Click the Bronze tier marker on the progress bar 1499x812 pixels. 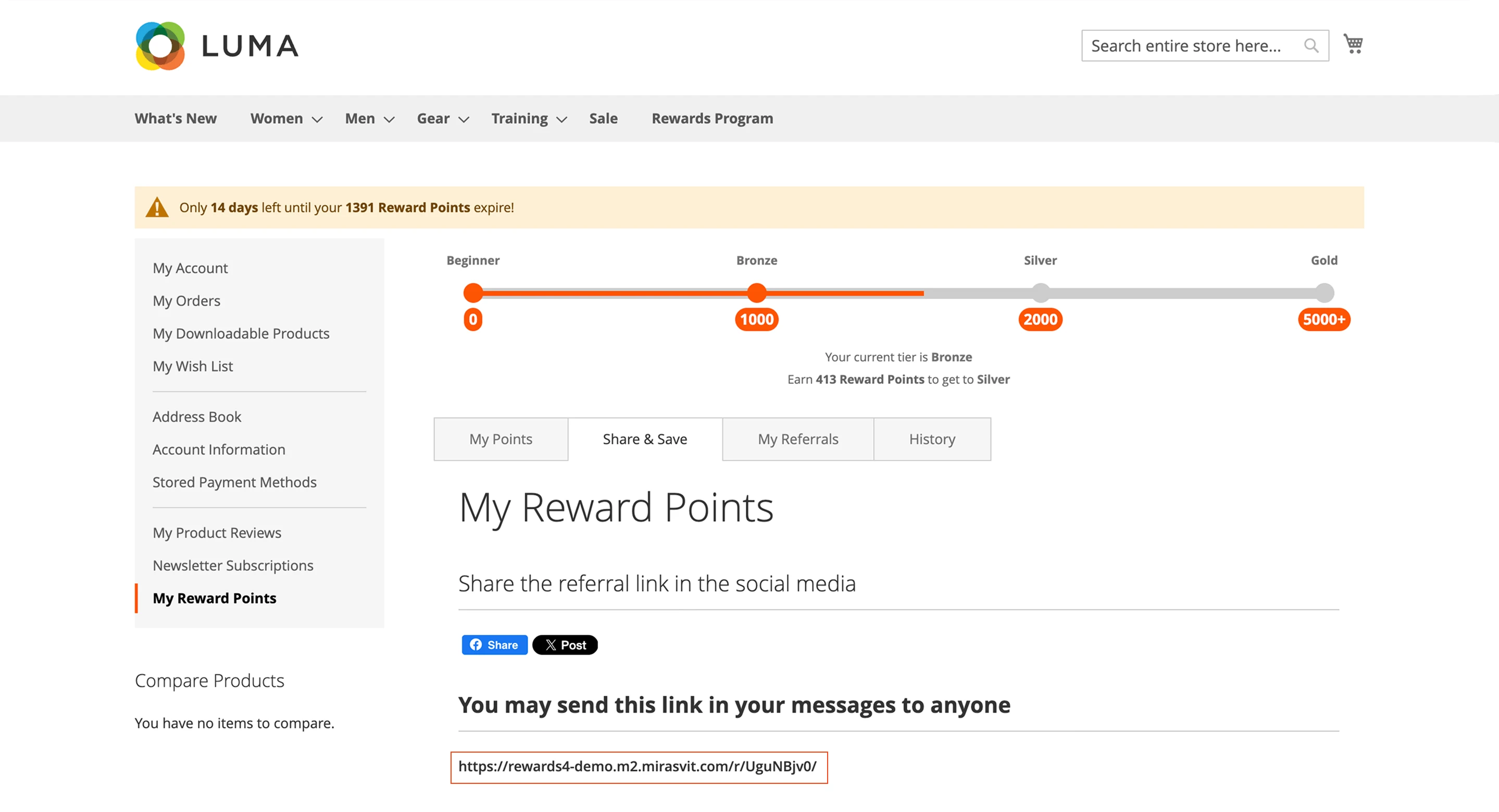pos(756,293)
